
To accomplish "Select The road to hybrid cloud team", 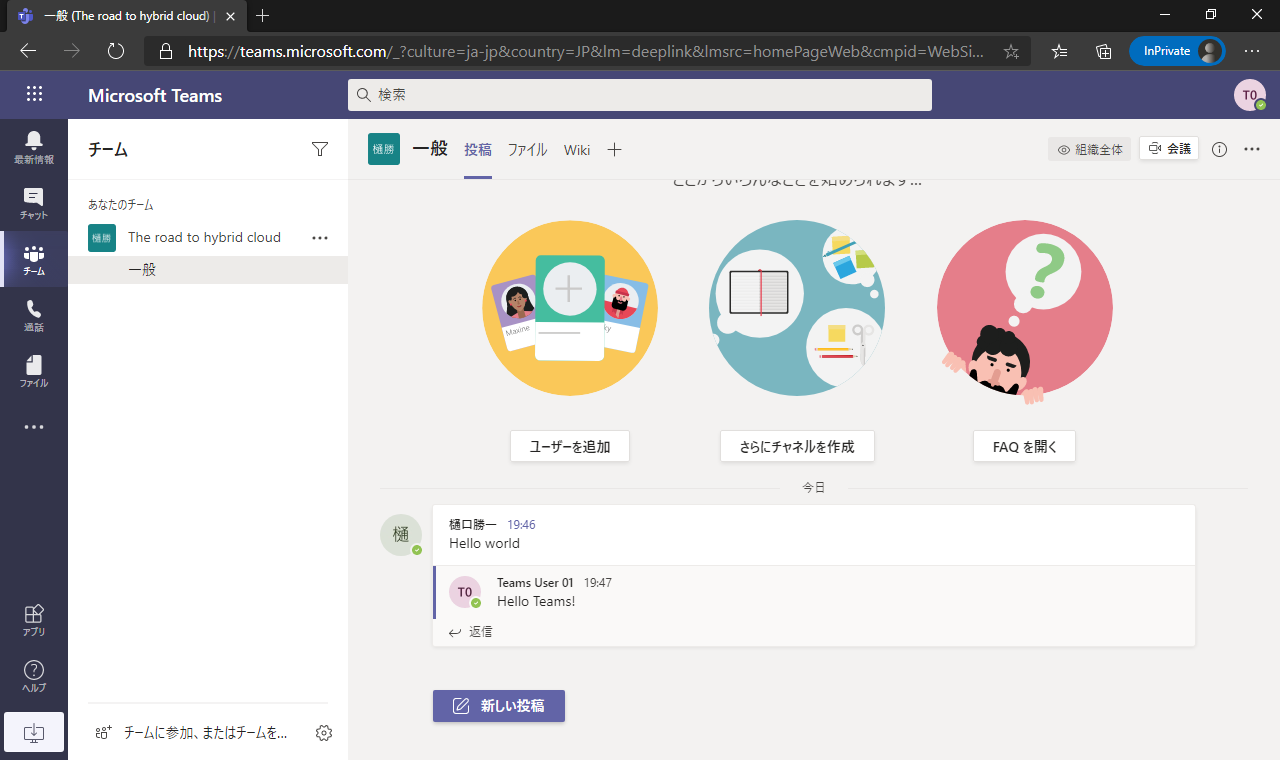I will (x=204, y=238).
